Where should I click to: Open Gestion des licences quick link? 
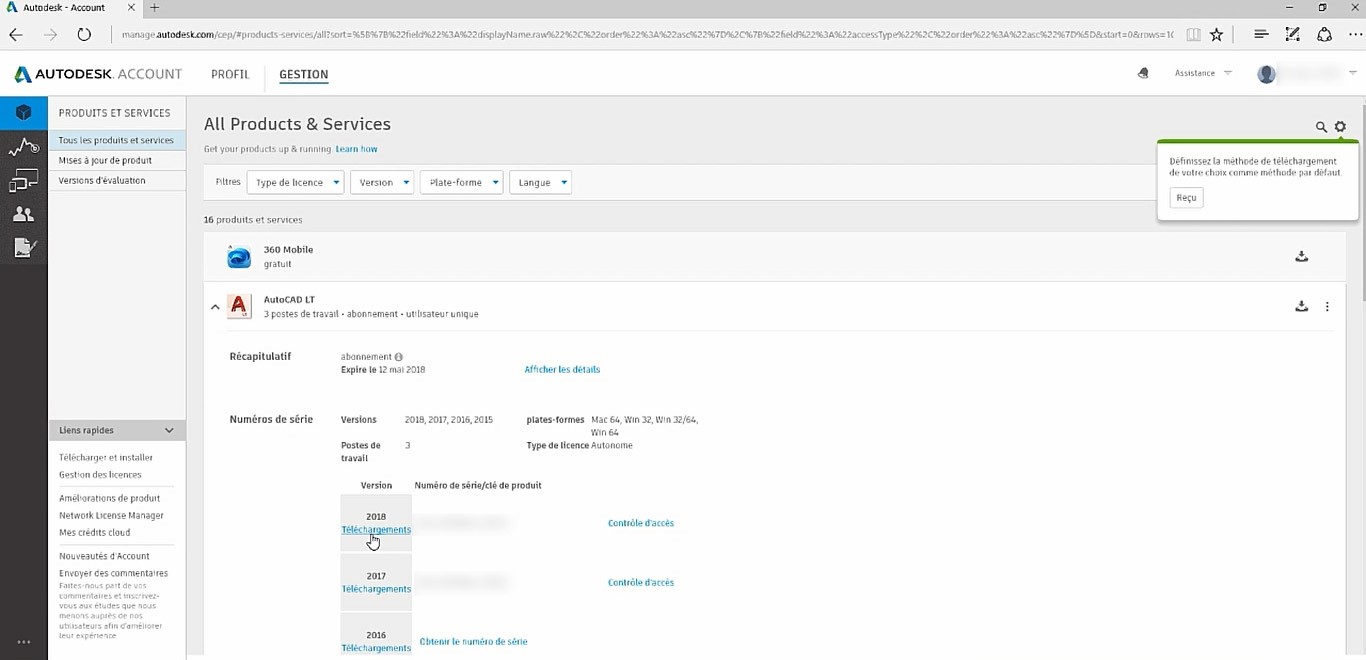tap(100, 474)
